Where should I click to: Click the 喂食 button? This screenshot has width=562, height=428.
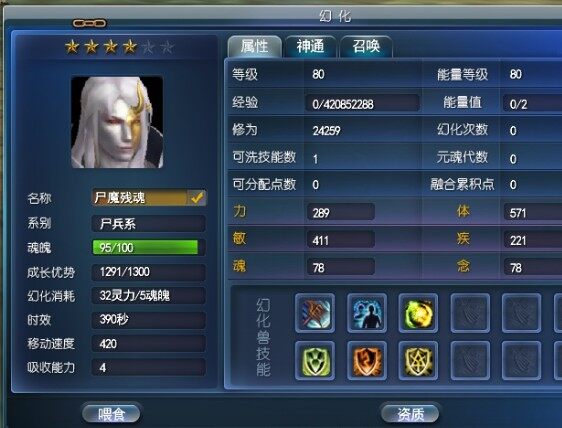click(x=111, y=414)
